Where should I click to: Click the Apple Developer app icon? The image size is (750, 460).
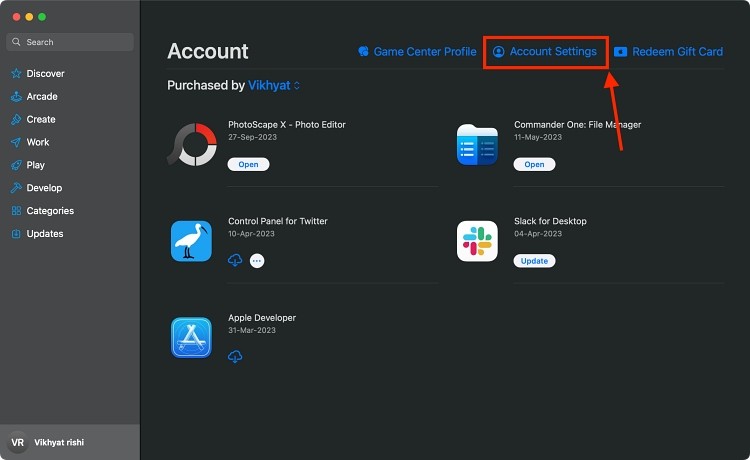(191, 338)
